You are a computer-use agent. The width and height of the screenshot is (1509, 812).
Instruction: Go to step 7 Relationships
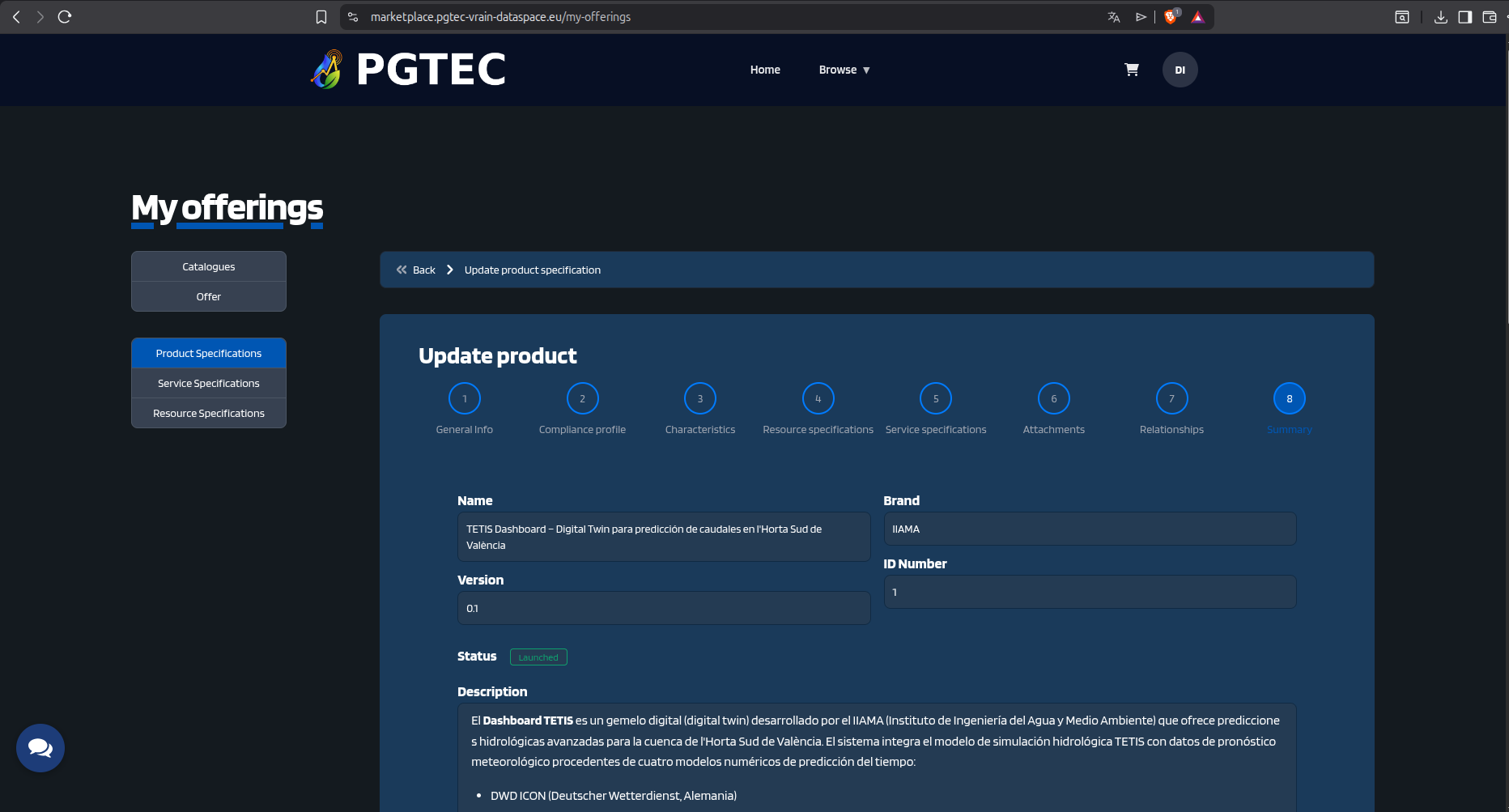pos(1171,398)
